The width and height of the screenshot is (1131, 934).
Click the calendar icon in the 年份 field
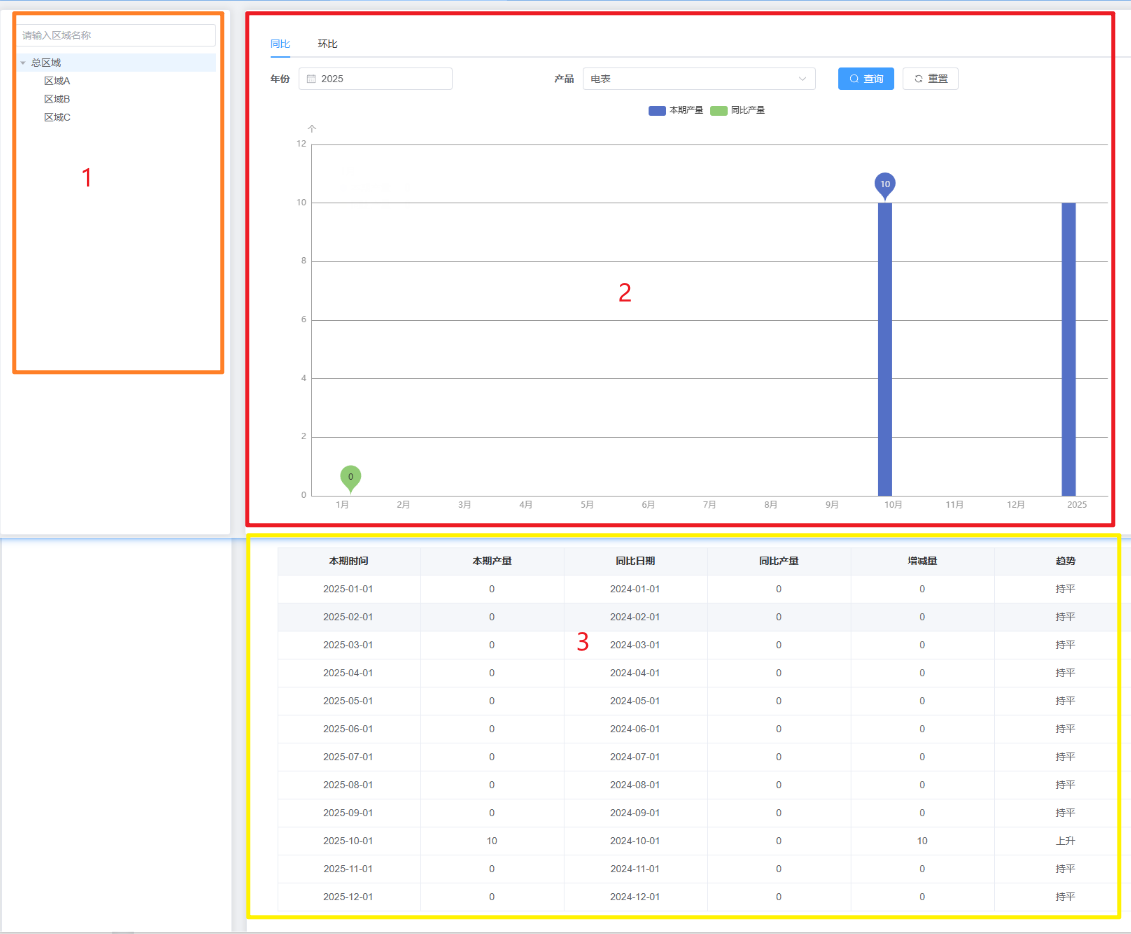pos(312,79)
